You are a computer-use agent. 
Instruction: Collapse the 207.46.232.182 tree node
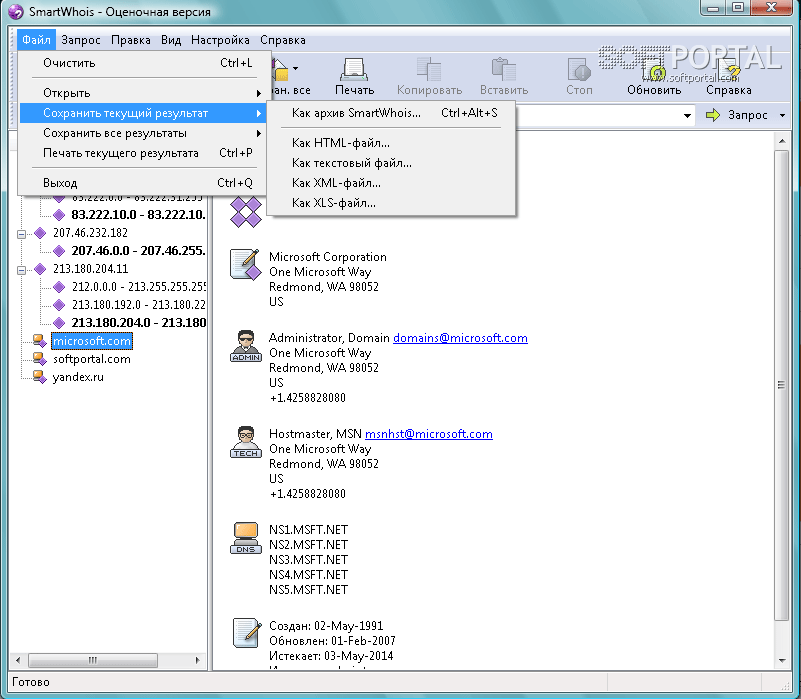pyautogui.click(x=21, y=234)
